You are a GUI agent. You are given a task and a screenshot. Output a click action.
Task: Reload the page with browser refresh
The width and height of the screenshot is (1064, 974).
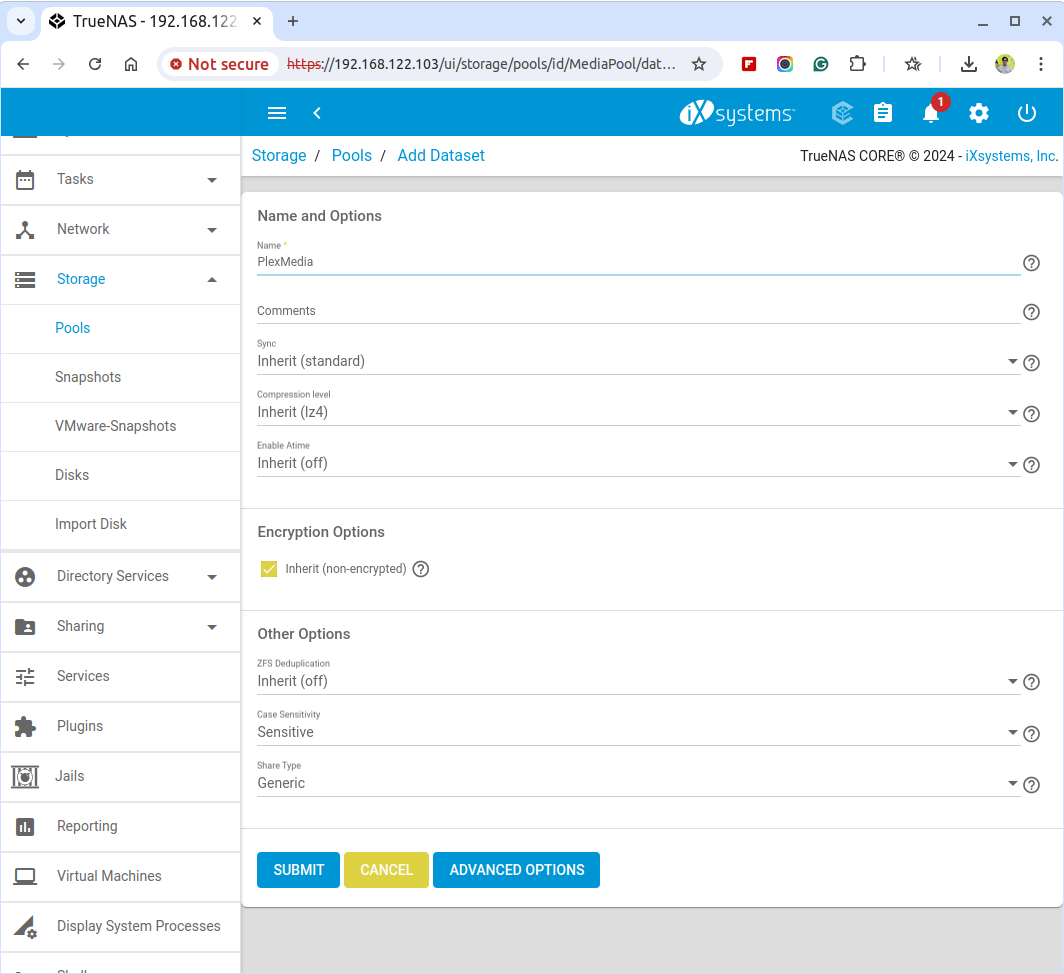[x=95, y=64]
